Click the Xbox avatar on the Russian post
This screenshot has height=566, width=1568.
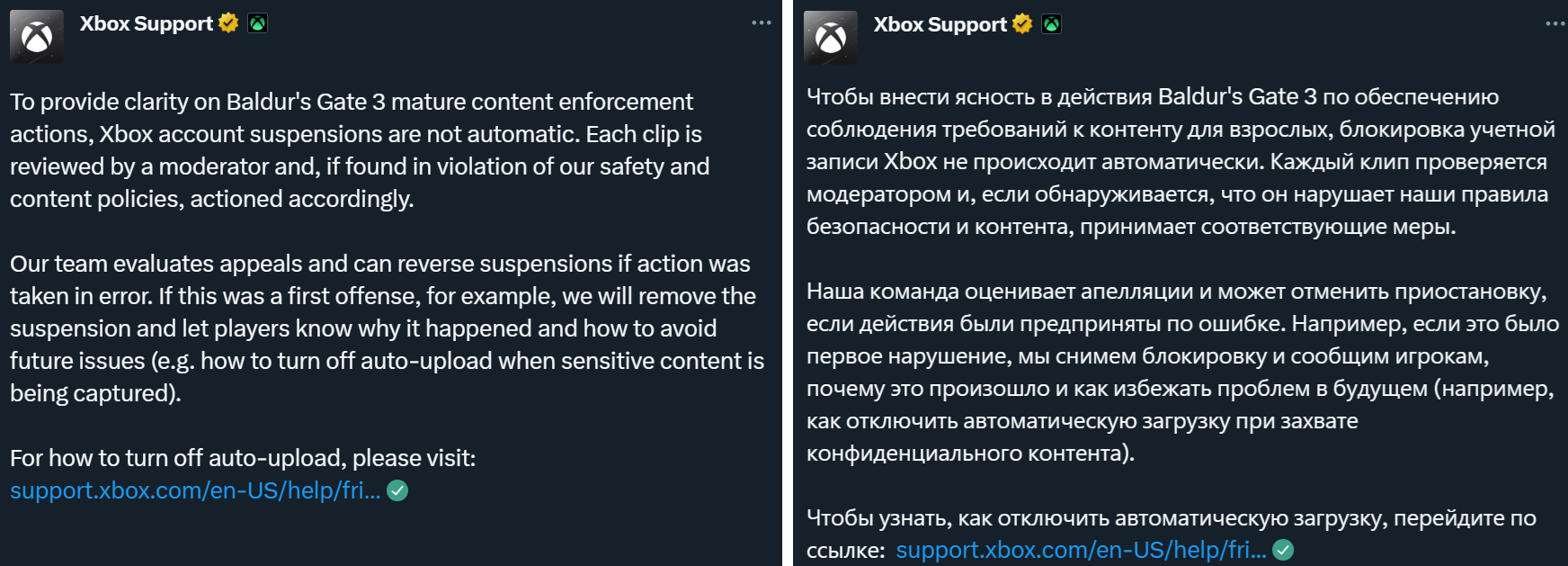pos(830,38)
